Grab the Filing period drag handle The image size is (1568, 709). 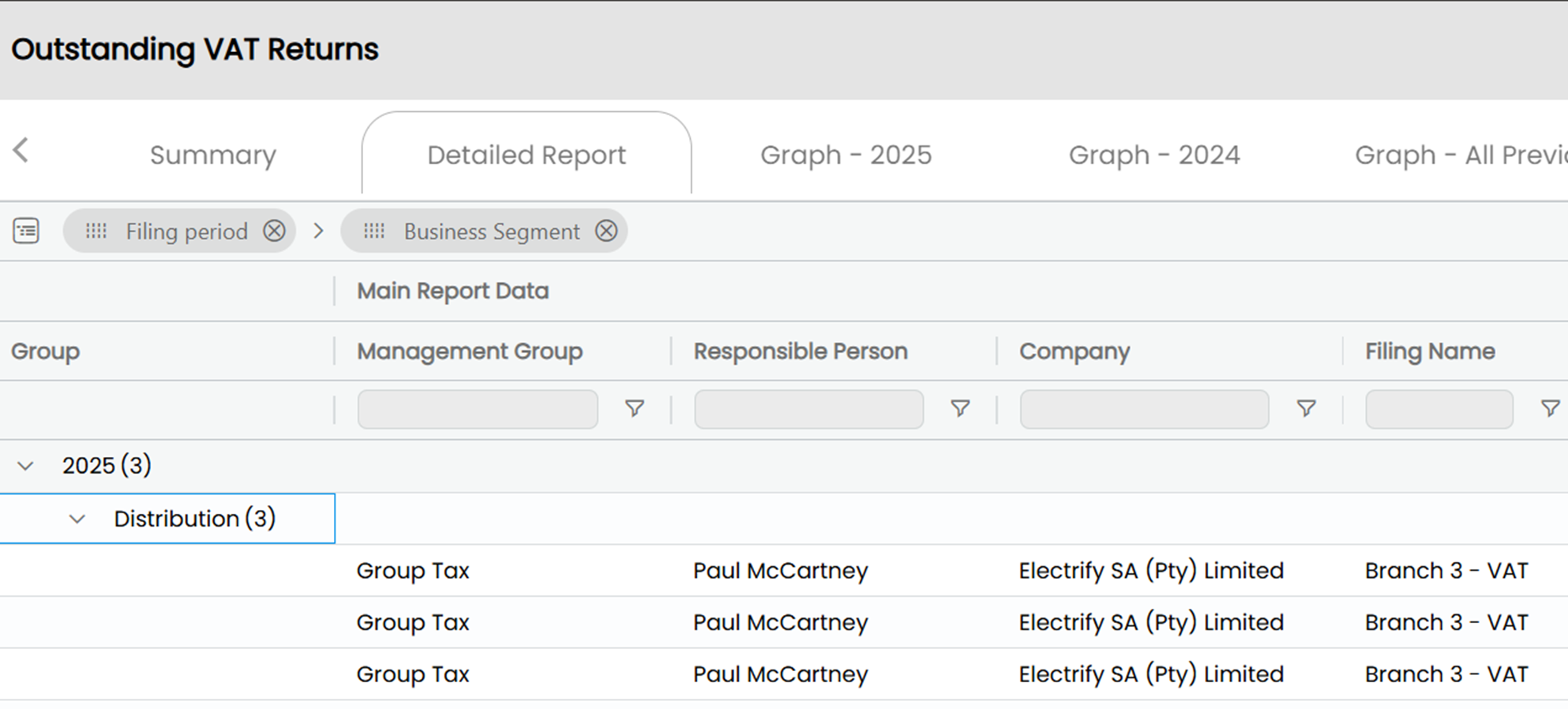tap(96, 231)
